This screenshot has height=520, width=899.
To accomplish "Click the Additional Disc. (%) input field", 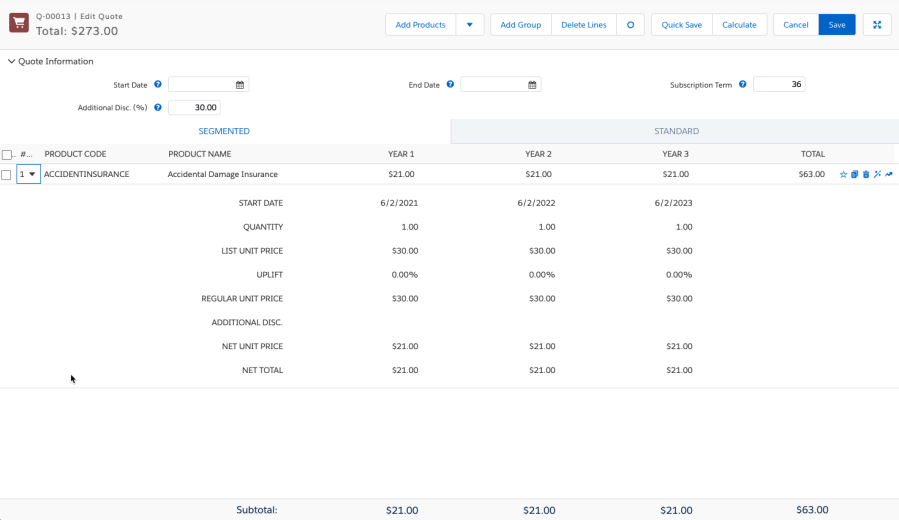I will 195,107.
